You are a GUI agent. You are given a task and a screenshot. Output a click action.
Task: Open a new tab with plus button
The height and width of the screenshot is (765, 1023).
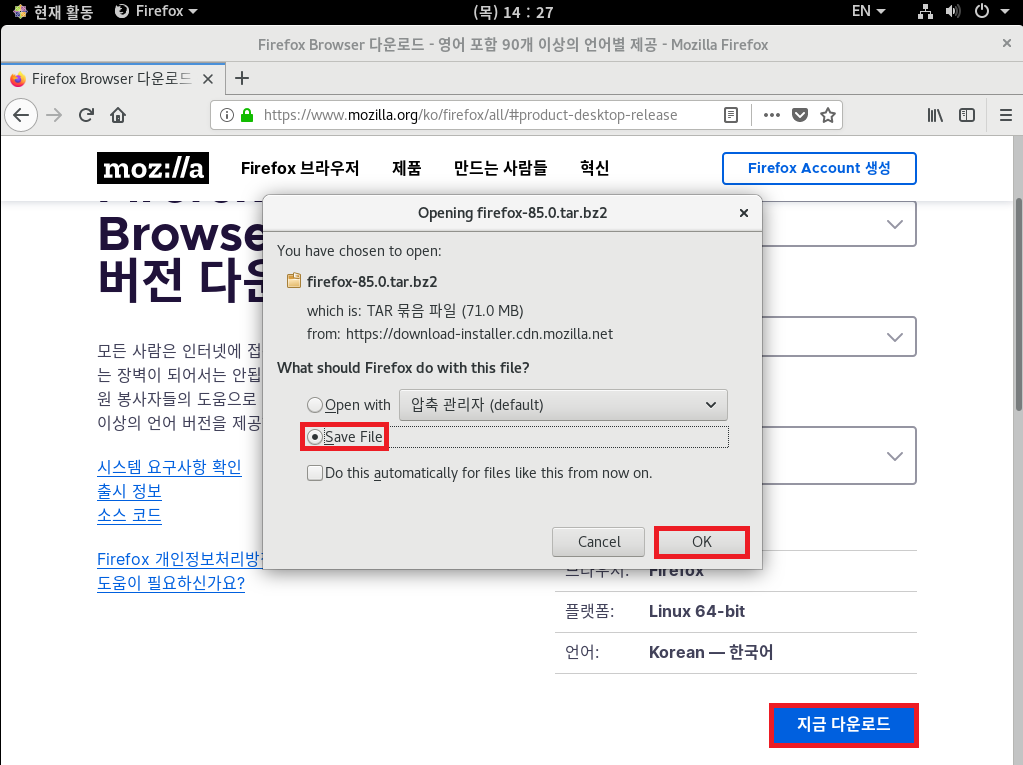click(x=242, y=78)
